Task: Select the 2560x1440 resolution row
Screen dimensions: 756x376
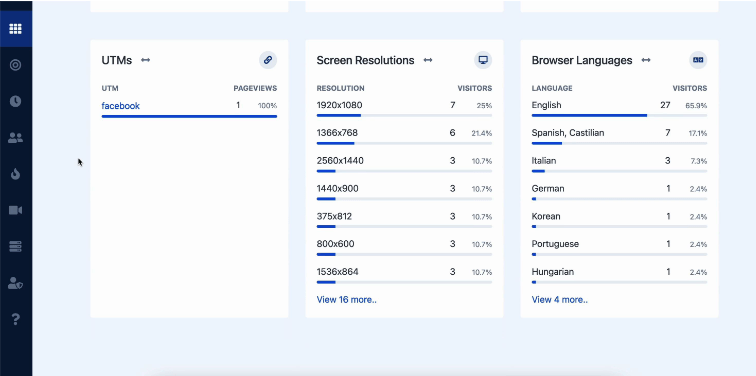Action: (x=404, y=164)
